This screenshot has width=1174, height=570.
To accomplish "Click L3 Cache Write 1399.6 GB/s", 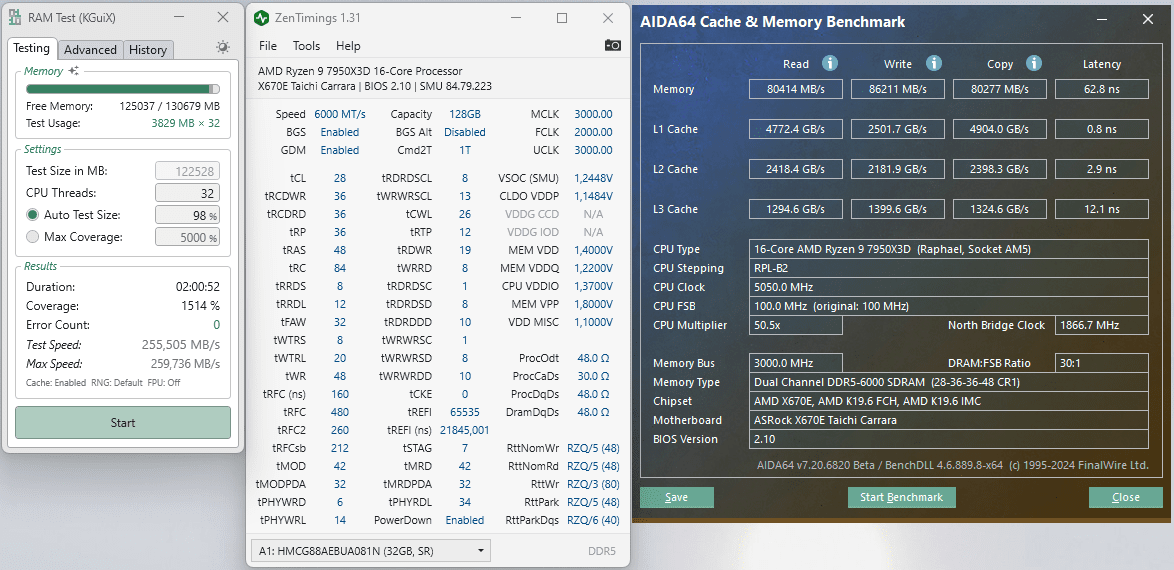I will [x=899, y=209].
